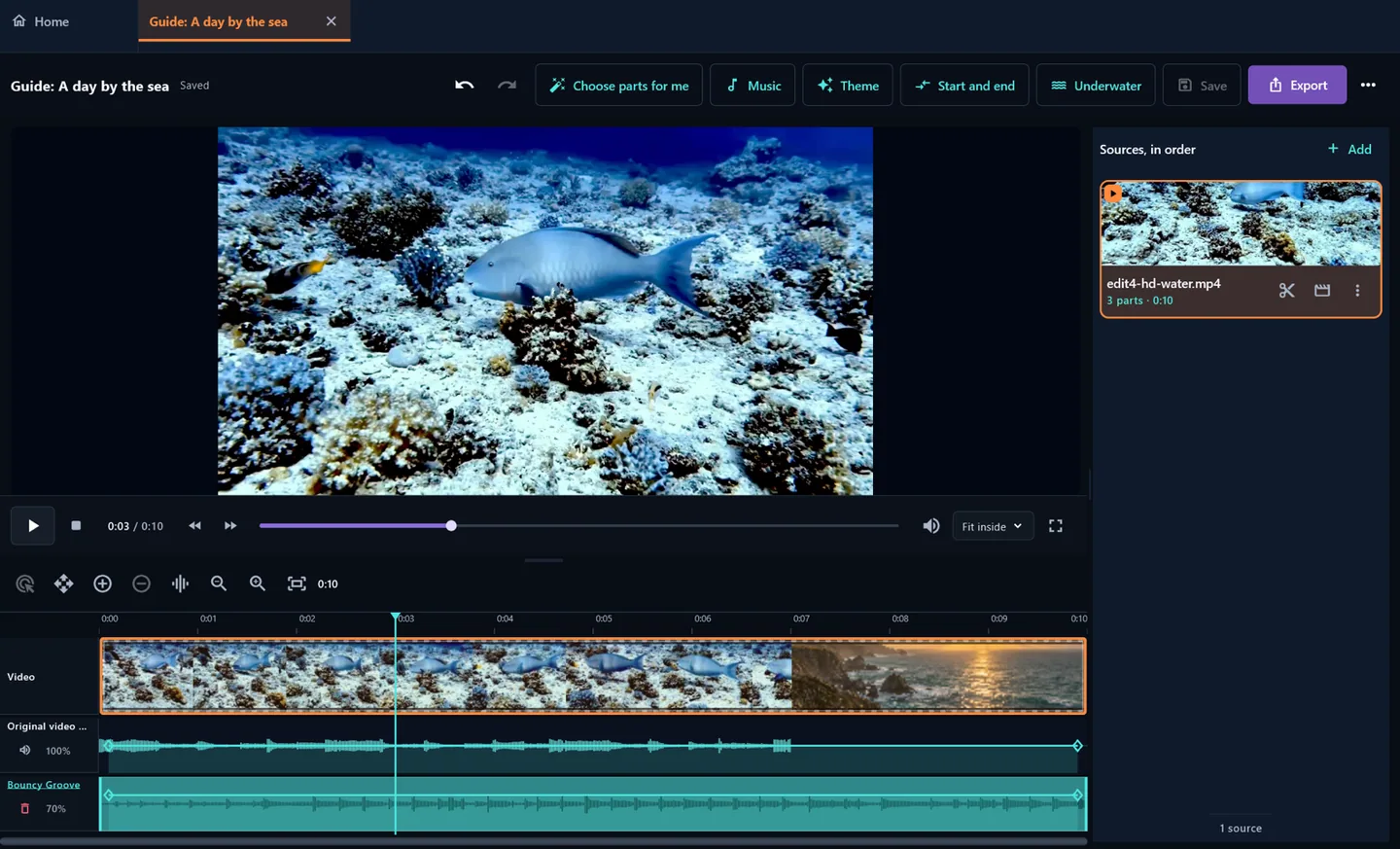
Task: Zoom in the timeline with magnifier
Action: tap(258, 584)
